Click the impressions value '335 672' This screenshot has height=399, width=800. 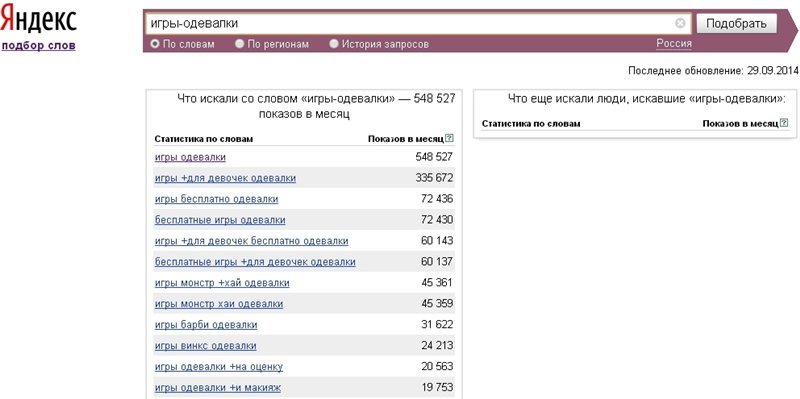(434, 178)
